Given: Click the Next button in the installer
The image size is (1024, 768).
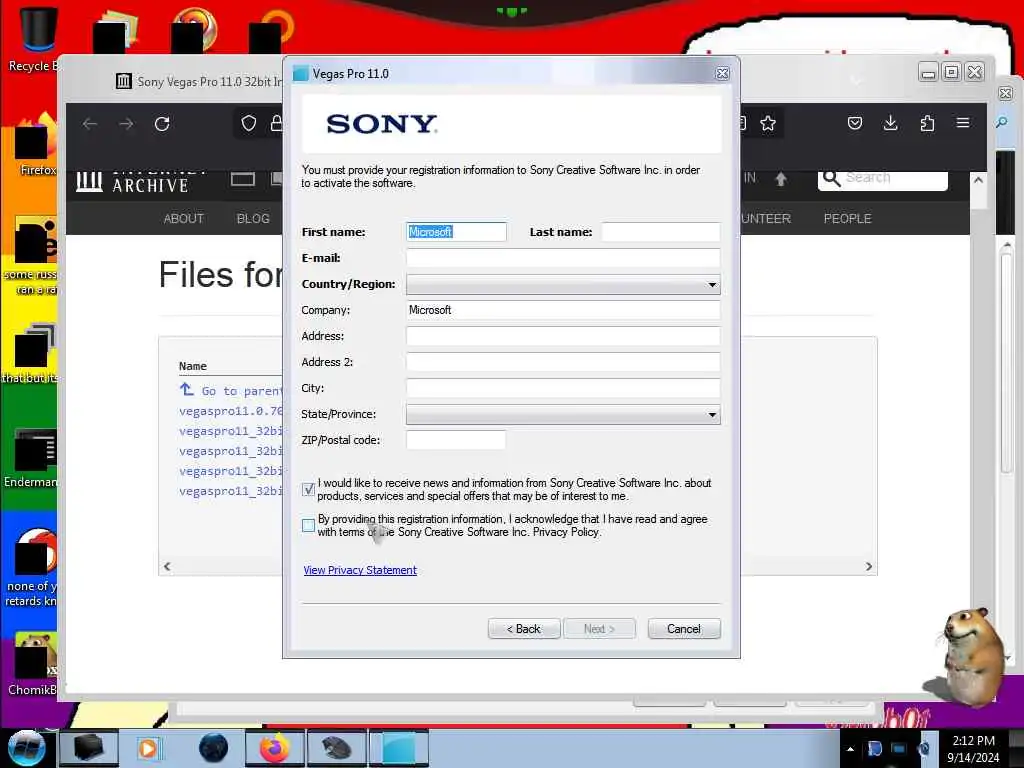Looking at the screenshot, I should pyautogui.click(x=600, y=629).
